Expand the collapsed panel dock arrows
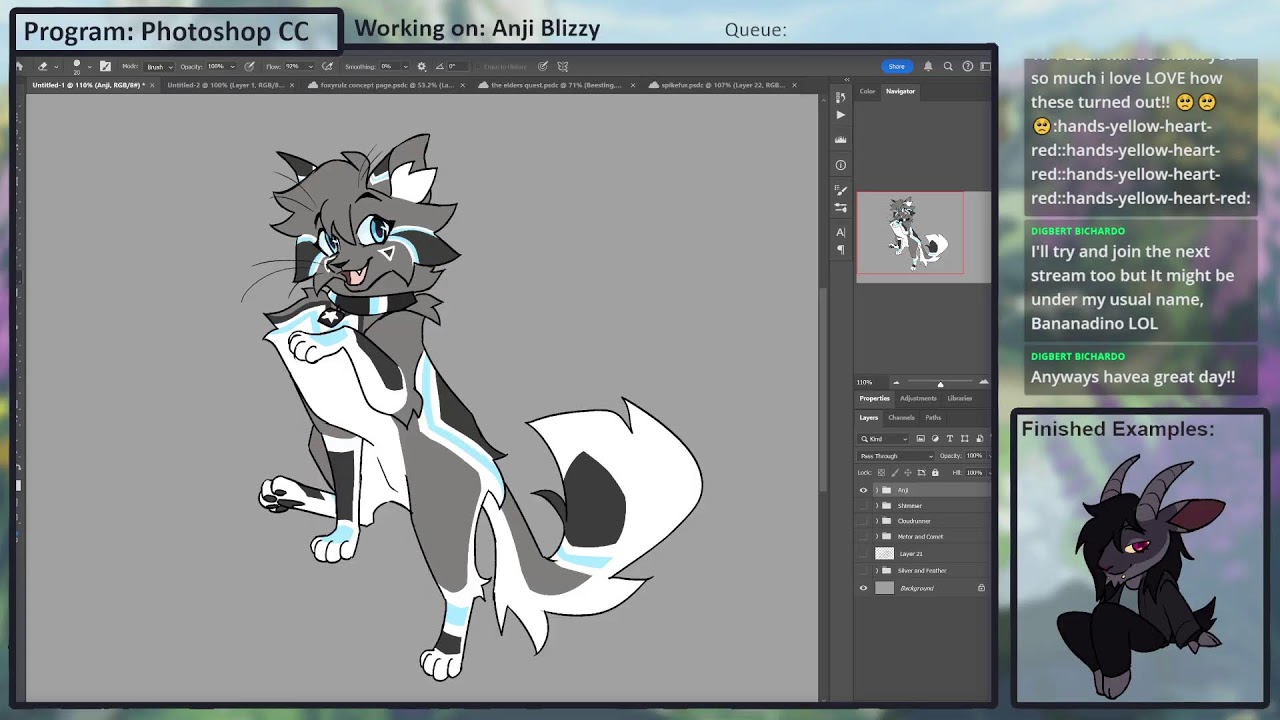This screenshot has width=1280, height=720. [x=846, y=79]
